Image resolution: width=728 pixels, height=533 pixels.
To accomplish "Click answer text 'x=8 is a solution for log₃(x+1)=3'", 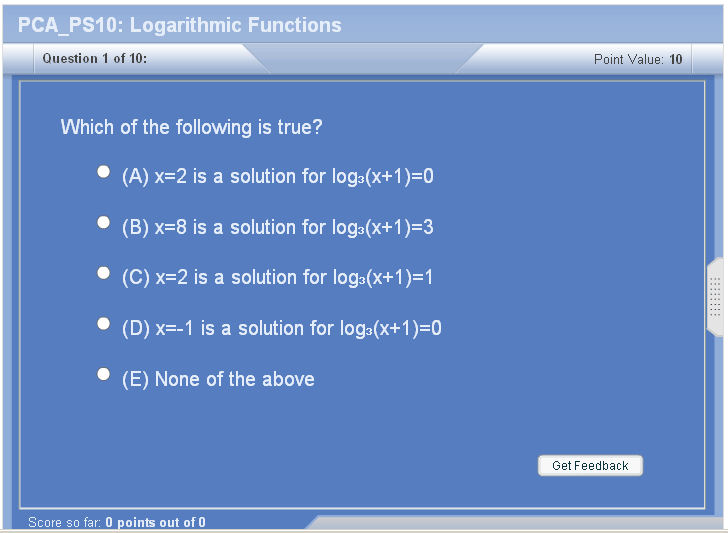I will tap(294, 228).
